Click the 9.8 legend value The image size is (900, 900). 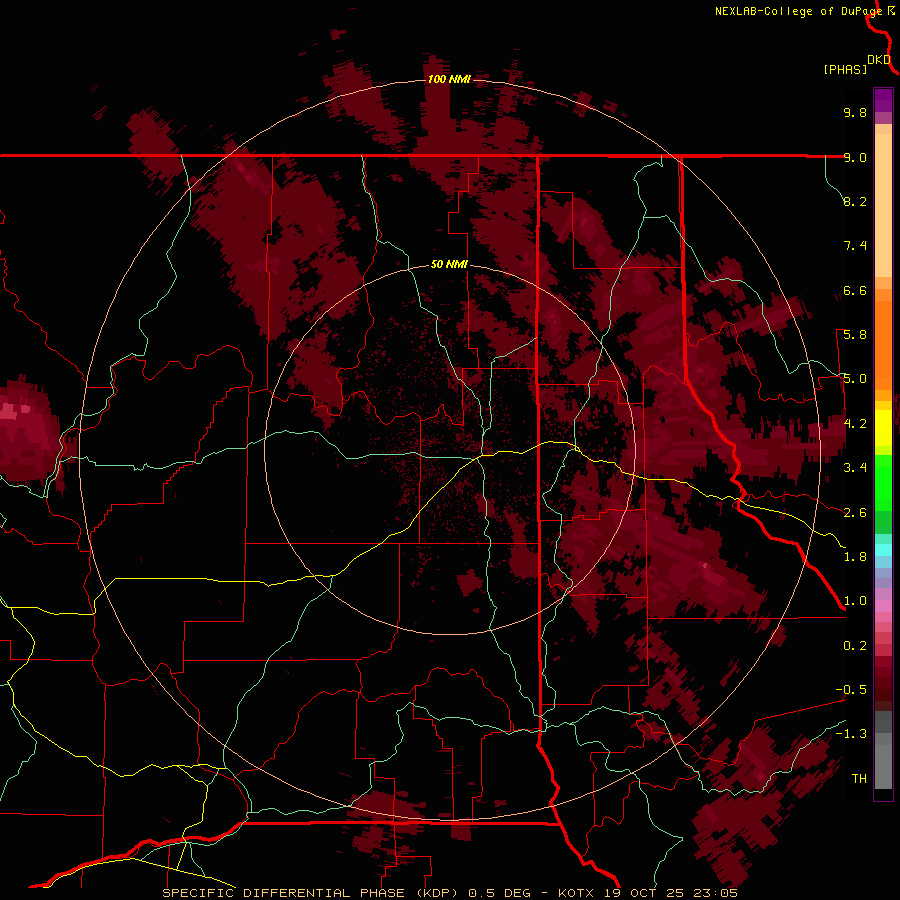coord(855,112)
